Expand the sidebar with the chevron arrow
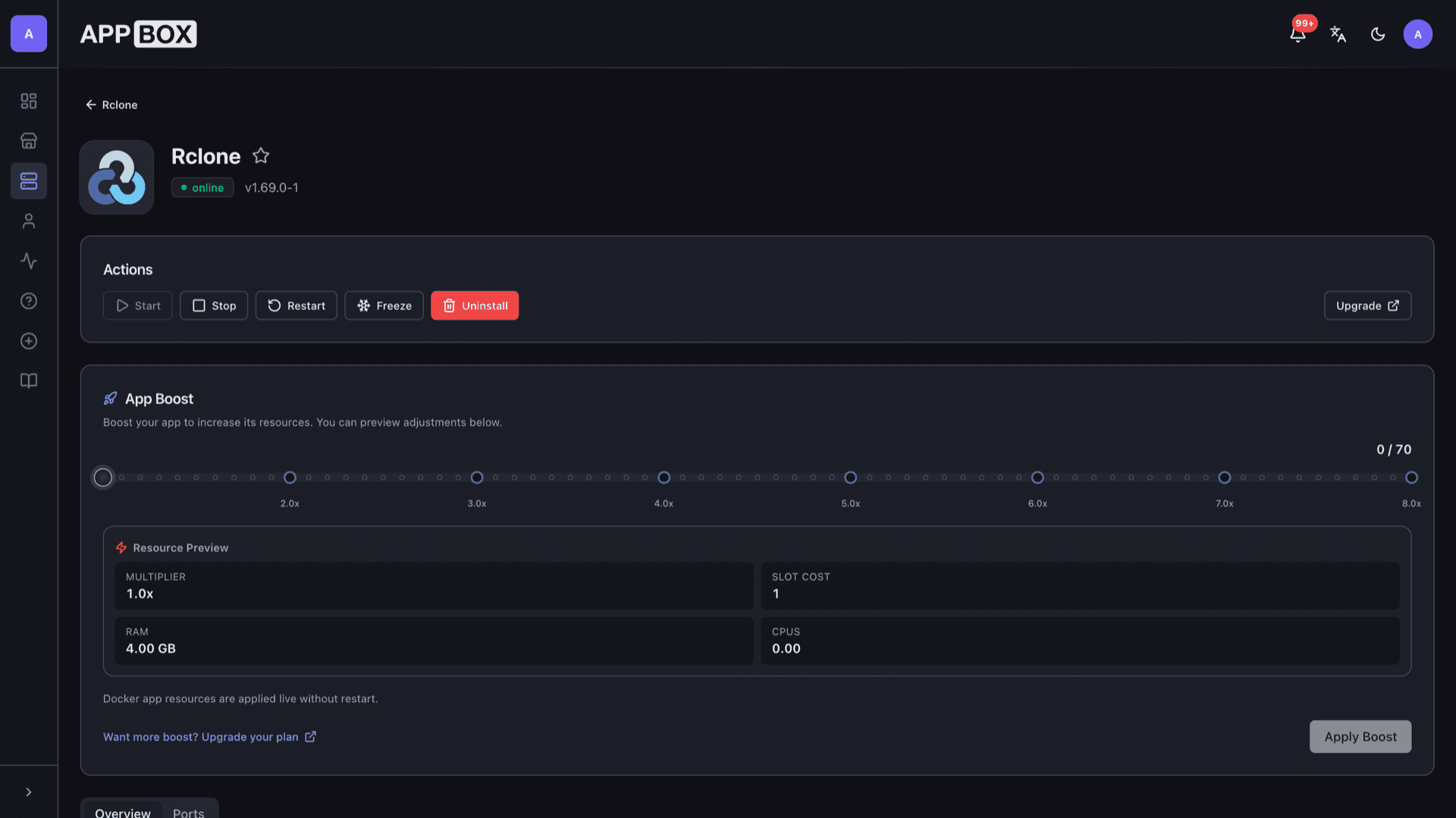 pyautogui.click(x=29, y=792)
